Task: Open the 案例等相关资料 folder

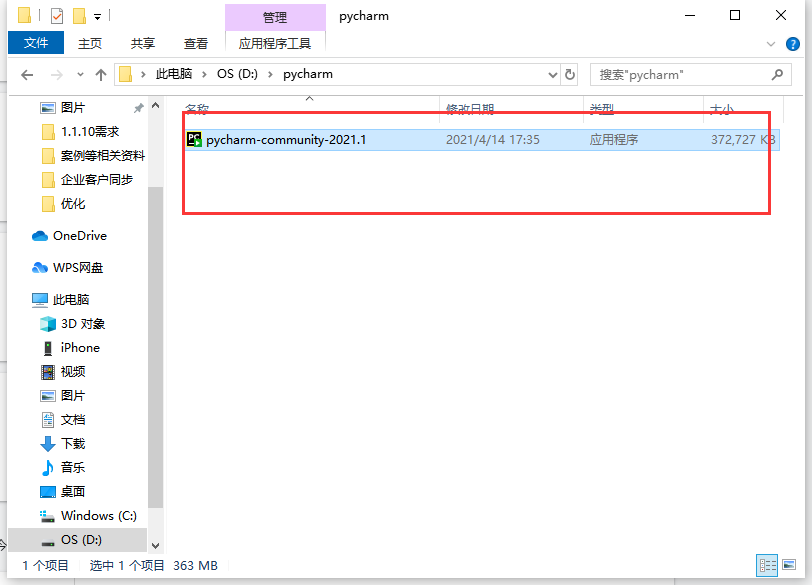Action: [x=103, y=155]
